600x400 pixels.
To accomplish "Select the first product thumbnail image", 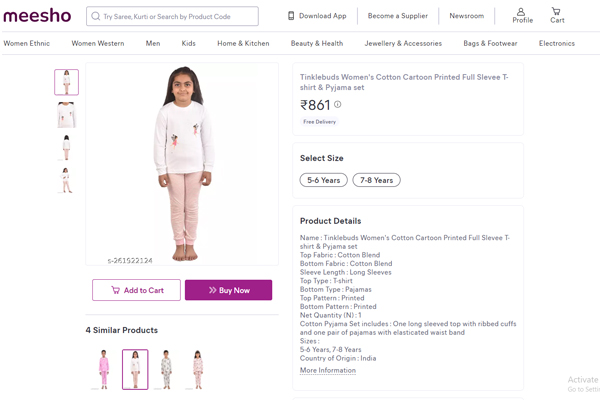I will [x=67, y=82].
